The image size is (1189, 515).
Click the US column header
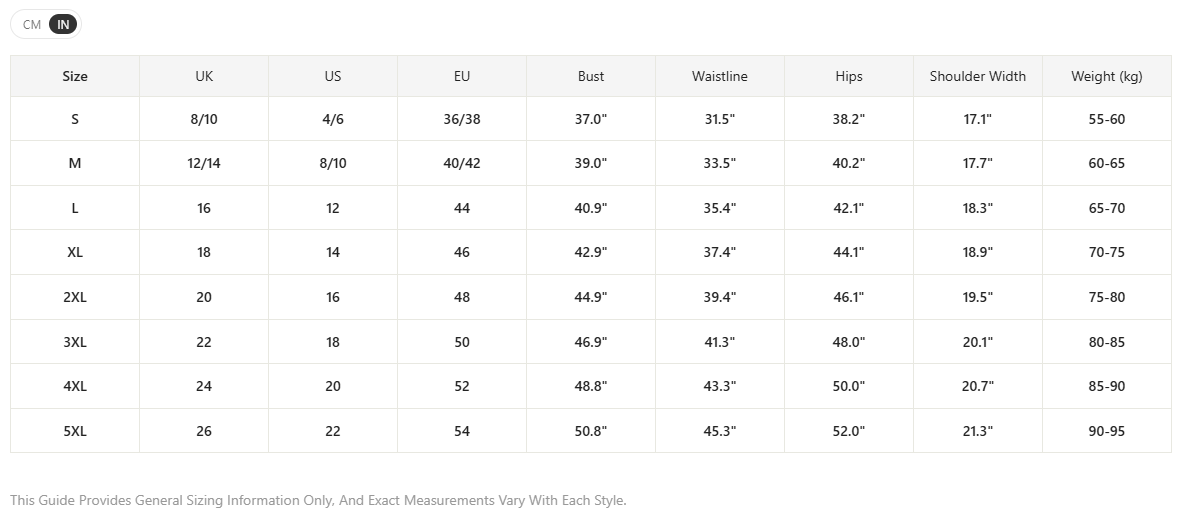(333, 76)
